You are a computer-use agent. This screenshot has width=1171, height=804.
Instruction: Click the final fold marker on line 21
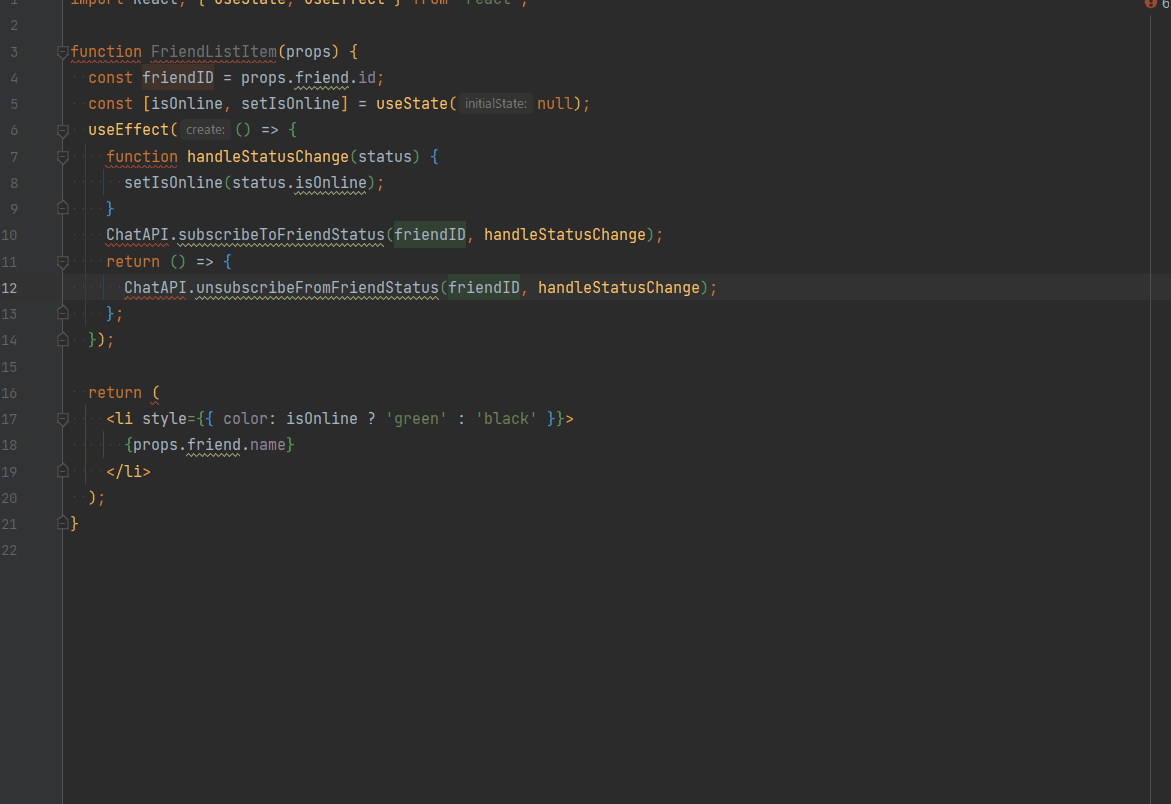coord(63,523)
